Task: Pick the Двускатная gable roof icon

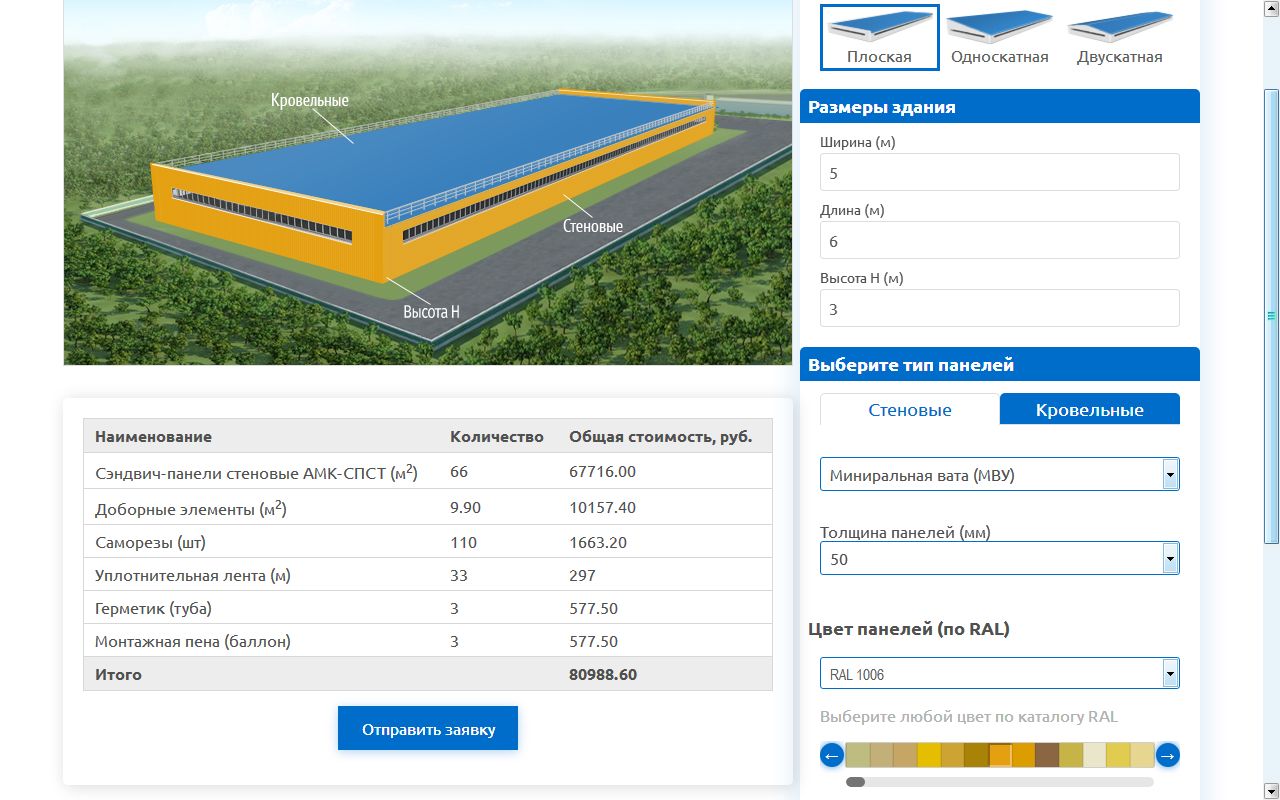Action: tap(1119, 37)
